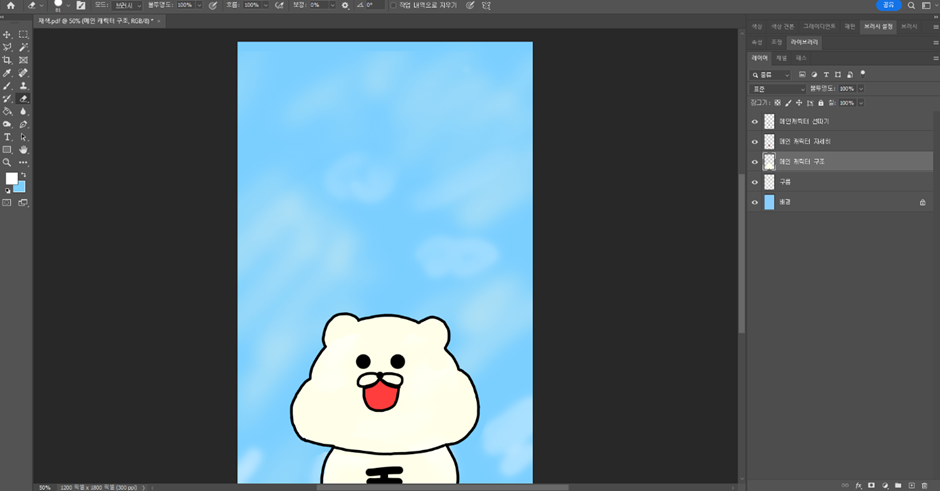The image size is (940, 491).
Task: Open the layer opacity dropdown in Layers panel
Action: pyautogui.click(x=861, y=89)
